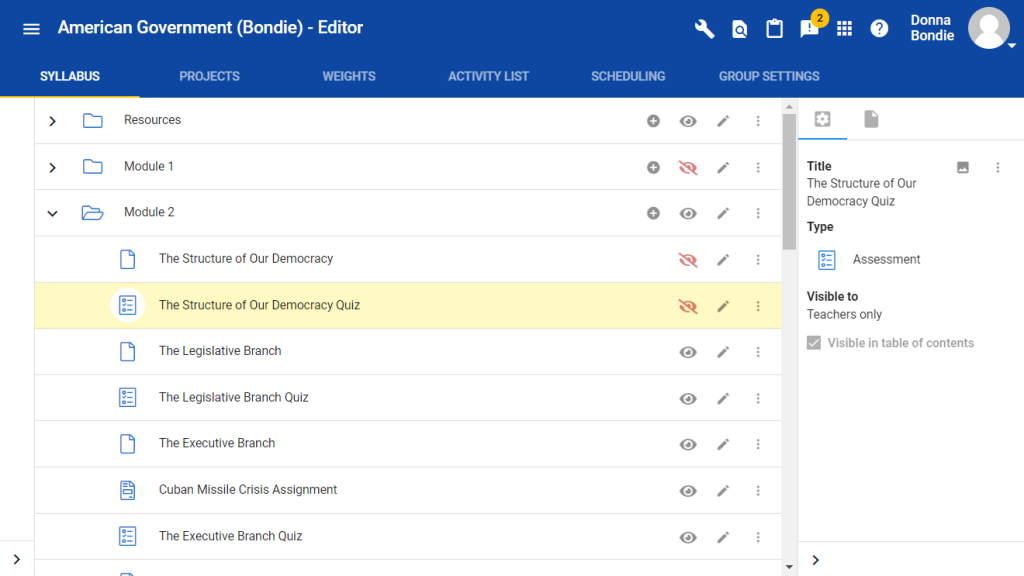This screenshot has height=576, width=1024.
Task: Select Cuban Missile Crisis Assignment
Action: 248,490
